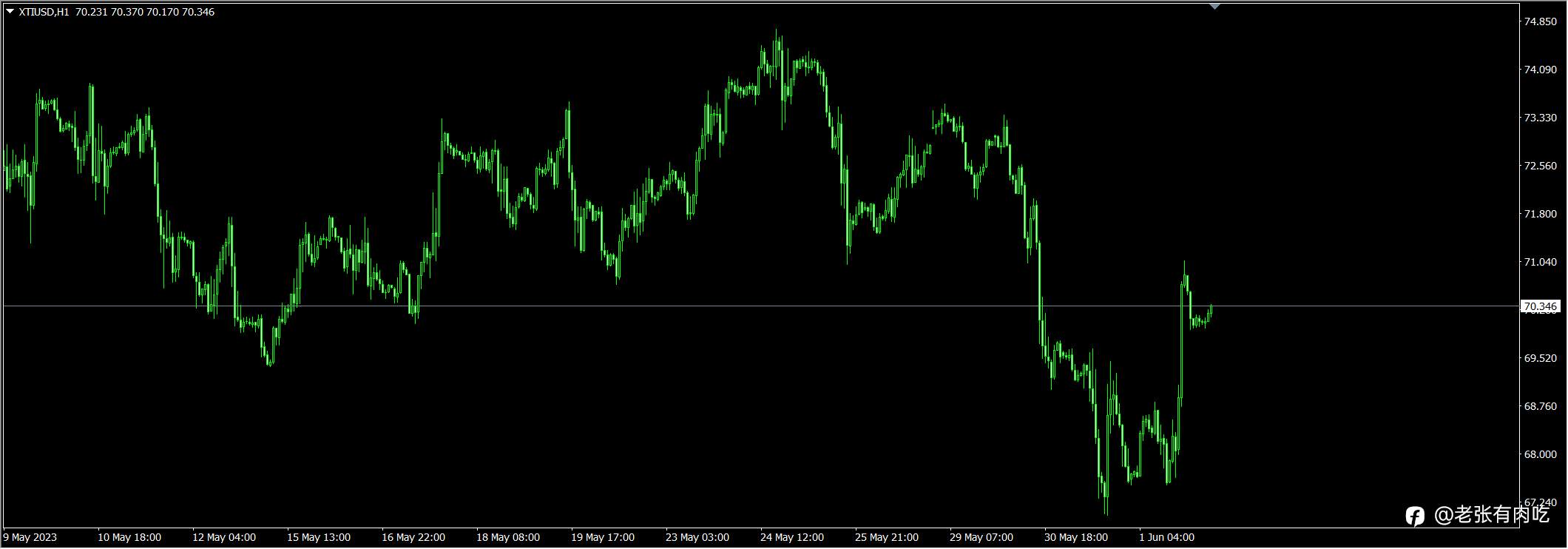Click the 18 May 08:00 time label

coord(508,537)
